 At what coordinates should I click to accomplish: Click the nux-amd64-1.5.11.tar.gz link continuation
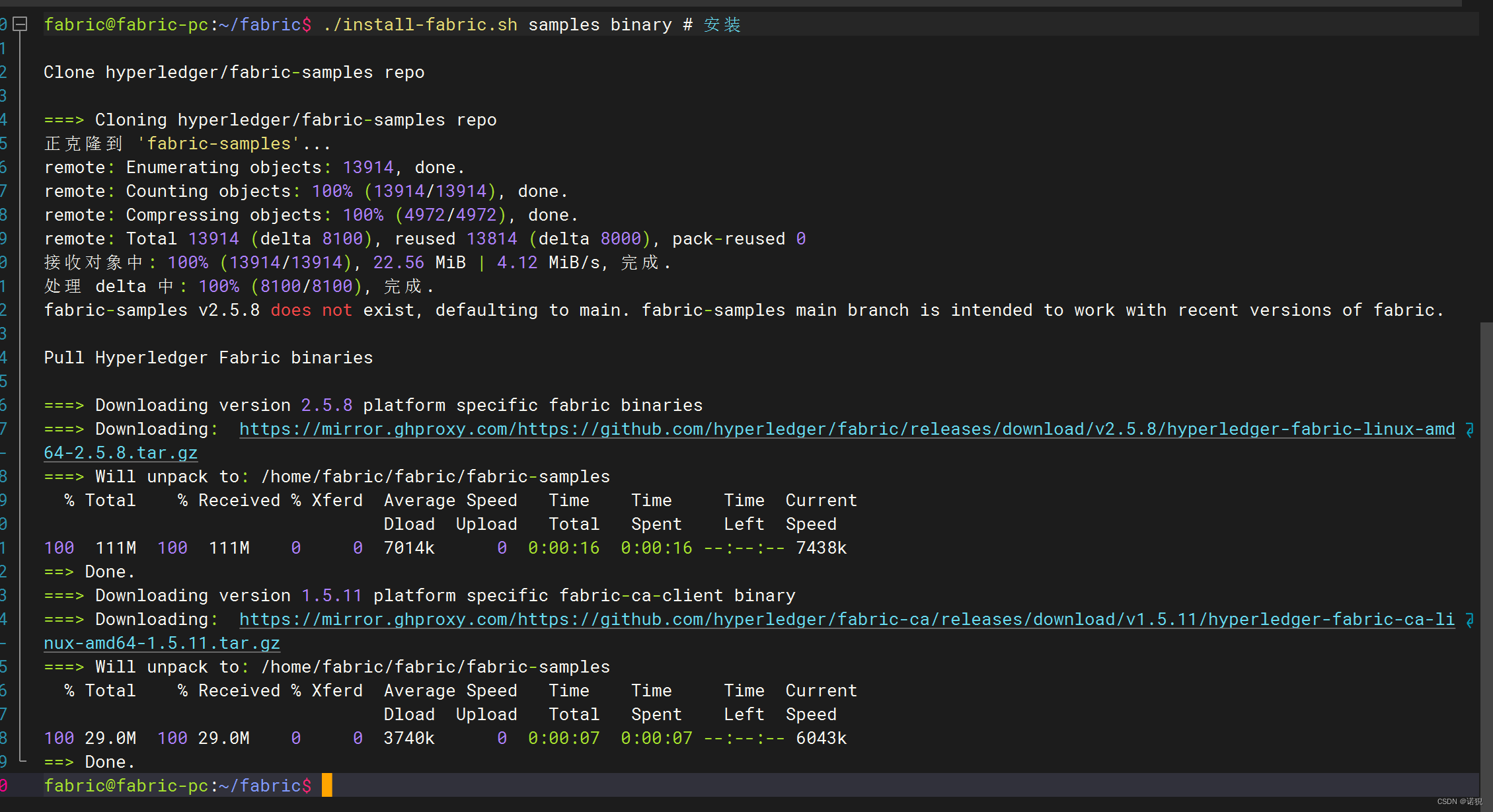point(161,644)
